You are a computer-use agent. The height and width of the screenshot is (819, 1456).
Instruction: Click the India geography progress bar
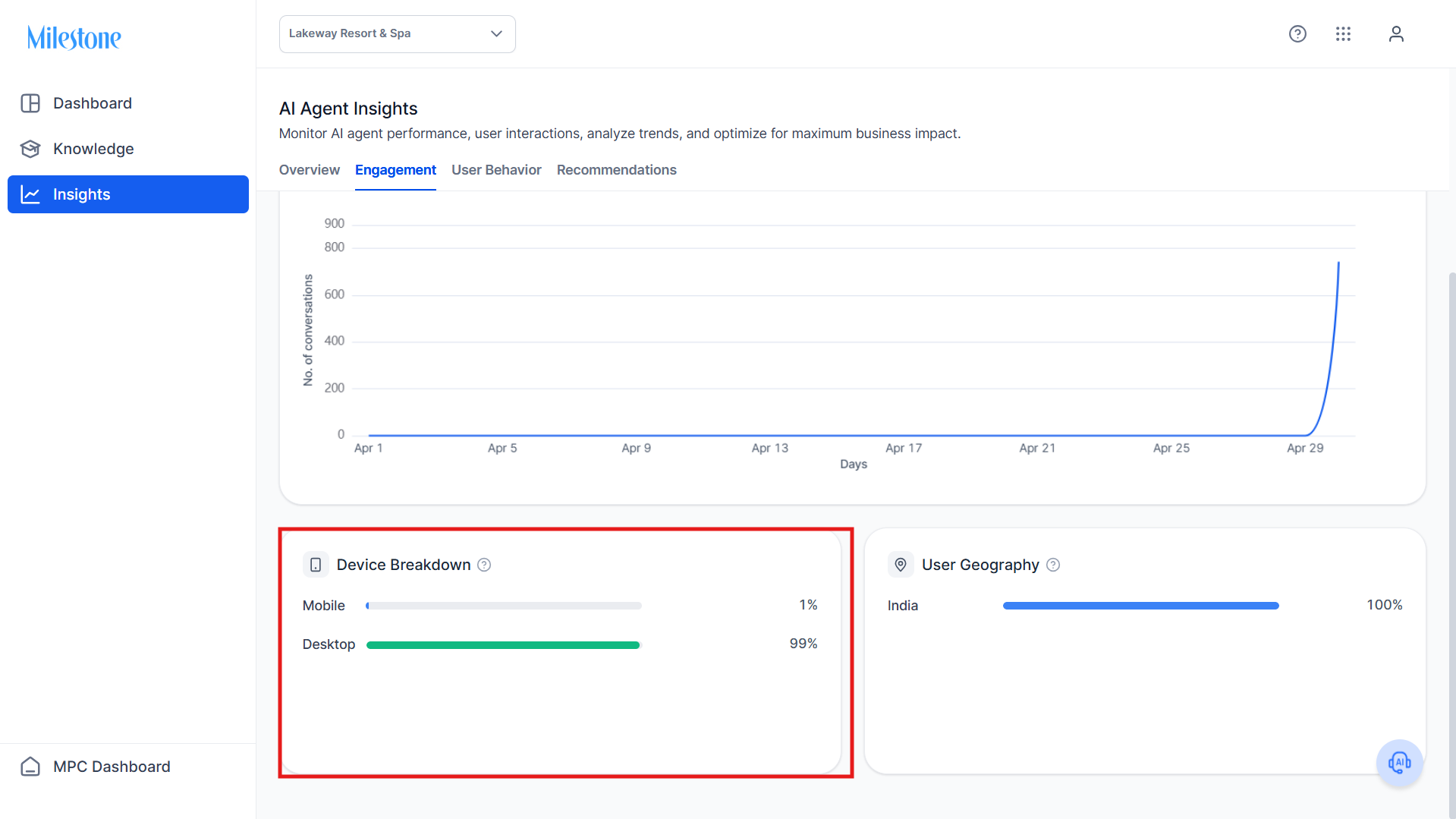1141,606
